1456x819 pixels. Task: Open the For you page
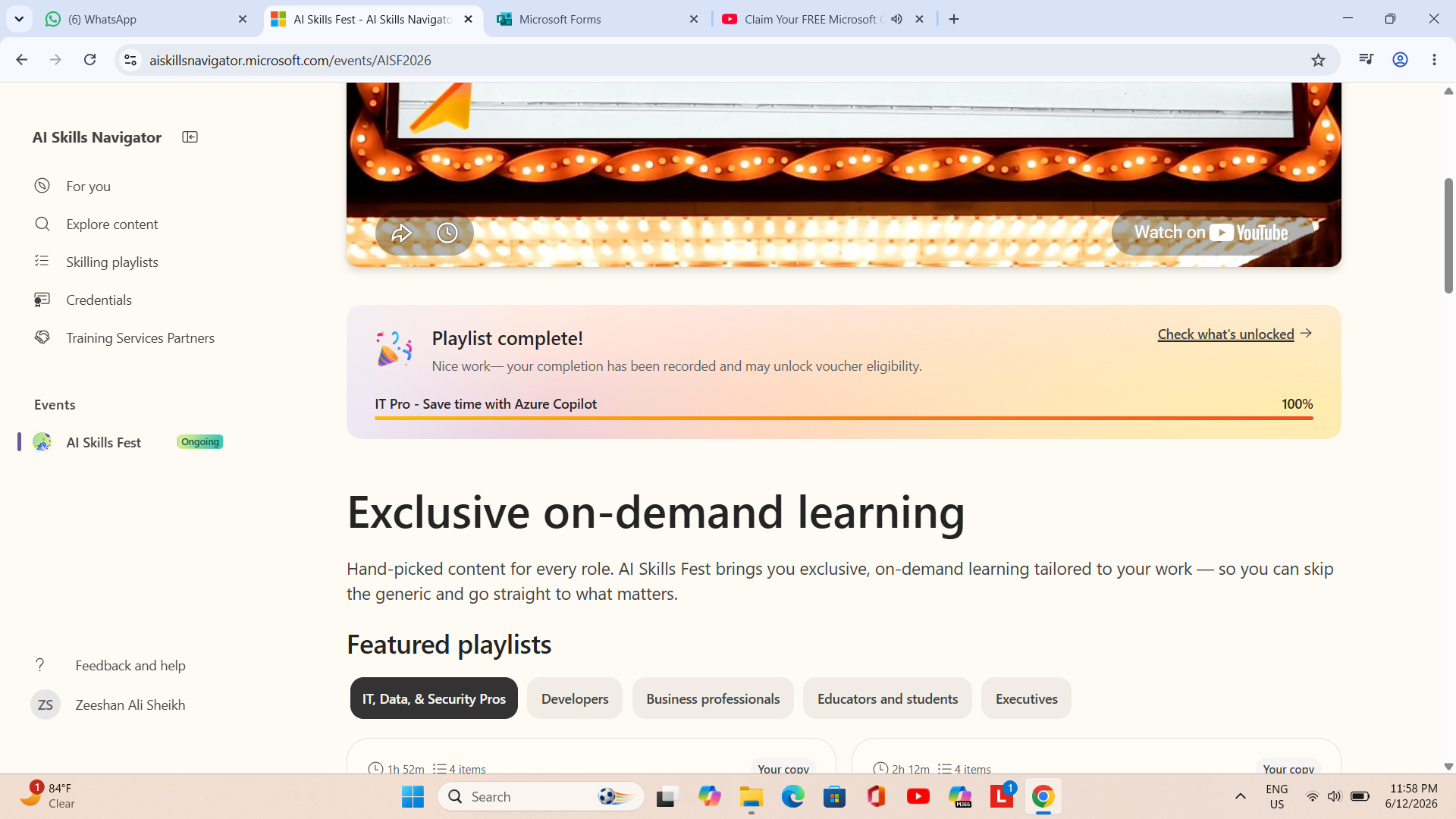coord(88,187)
